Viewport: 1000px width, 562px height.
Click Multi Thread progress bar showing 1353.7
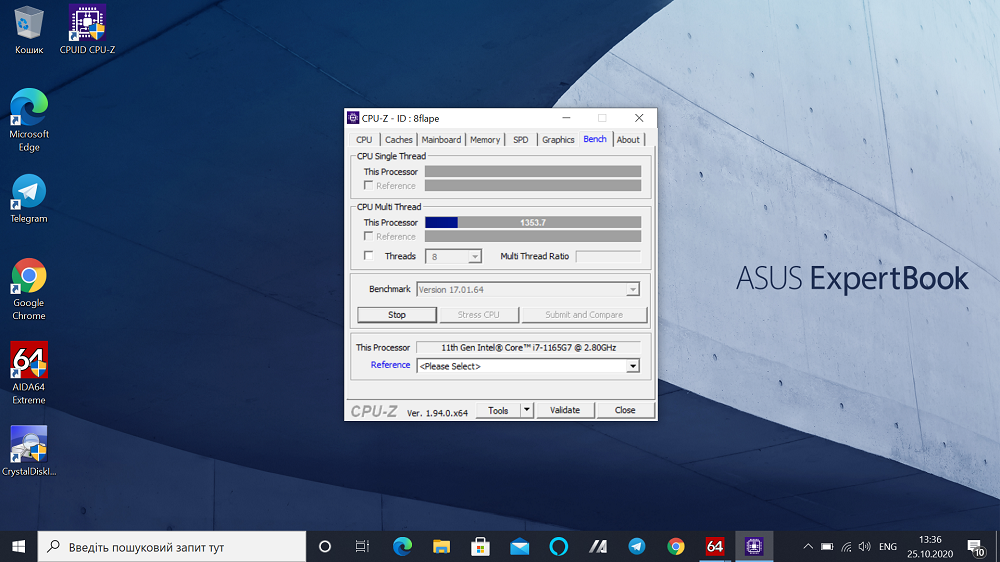[533, 223]
